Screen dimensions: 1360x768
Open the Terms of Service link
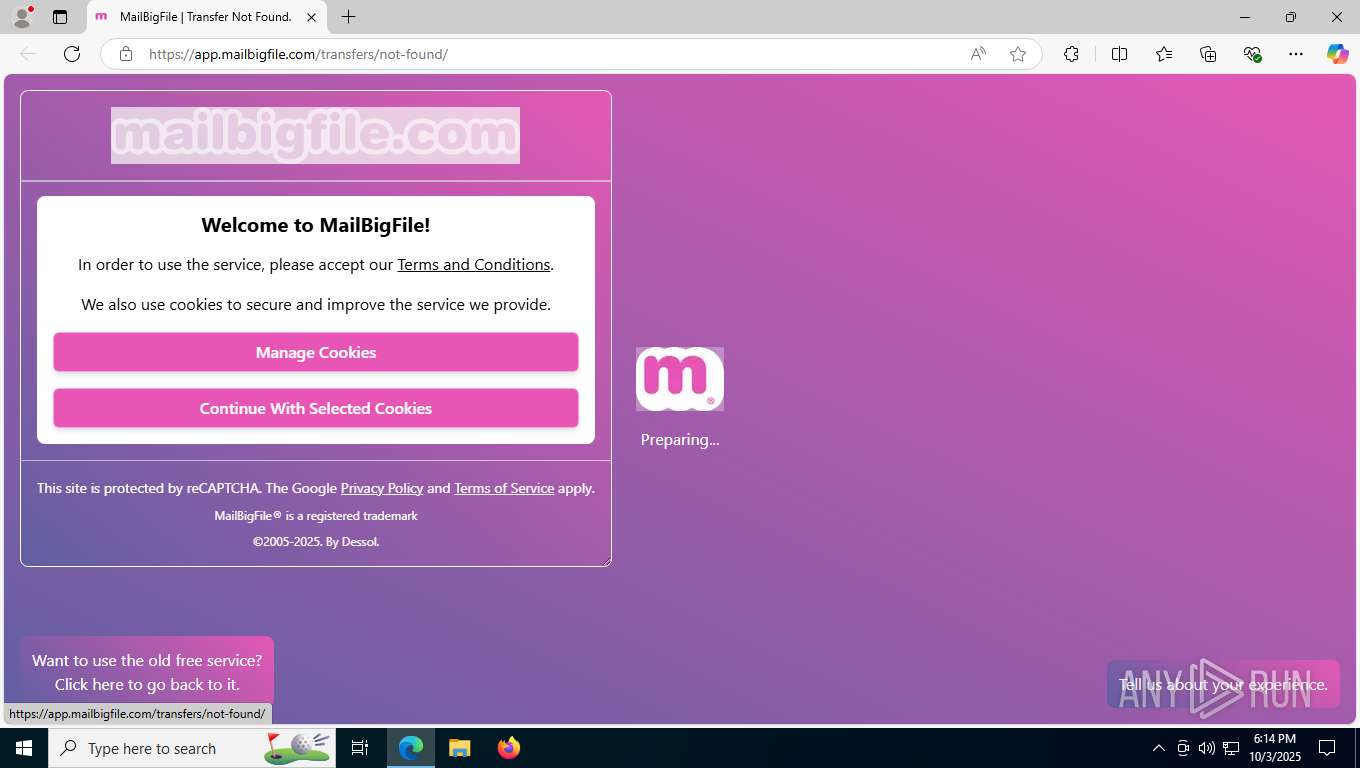click(504, 488)
